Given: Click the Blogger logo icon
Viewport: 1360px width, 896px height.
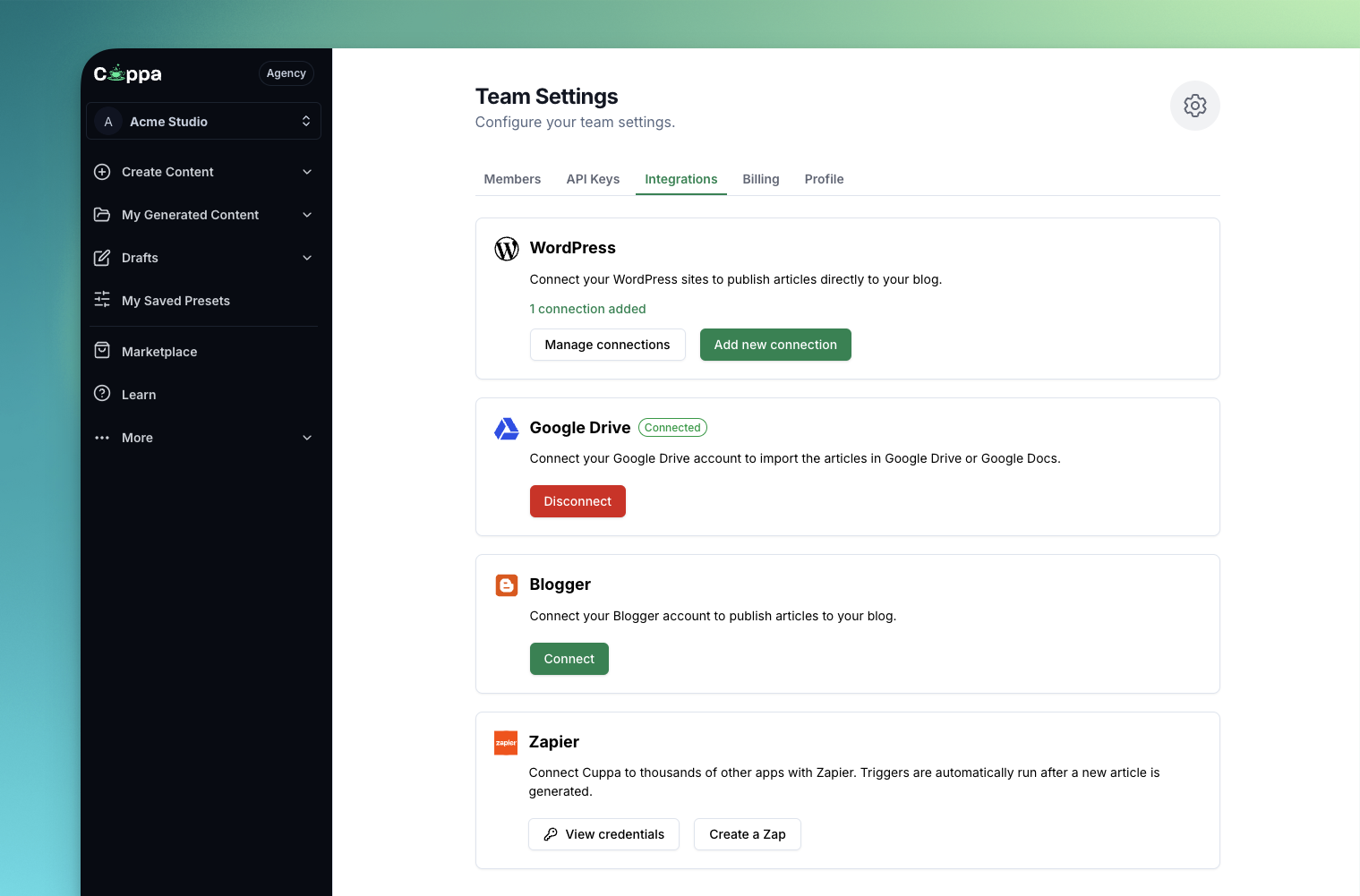Looking at the screenshot, I should pos(507,585).
